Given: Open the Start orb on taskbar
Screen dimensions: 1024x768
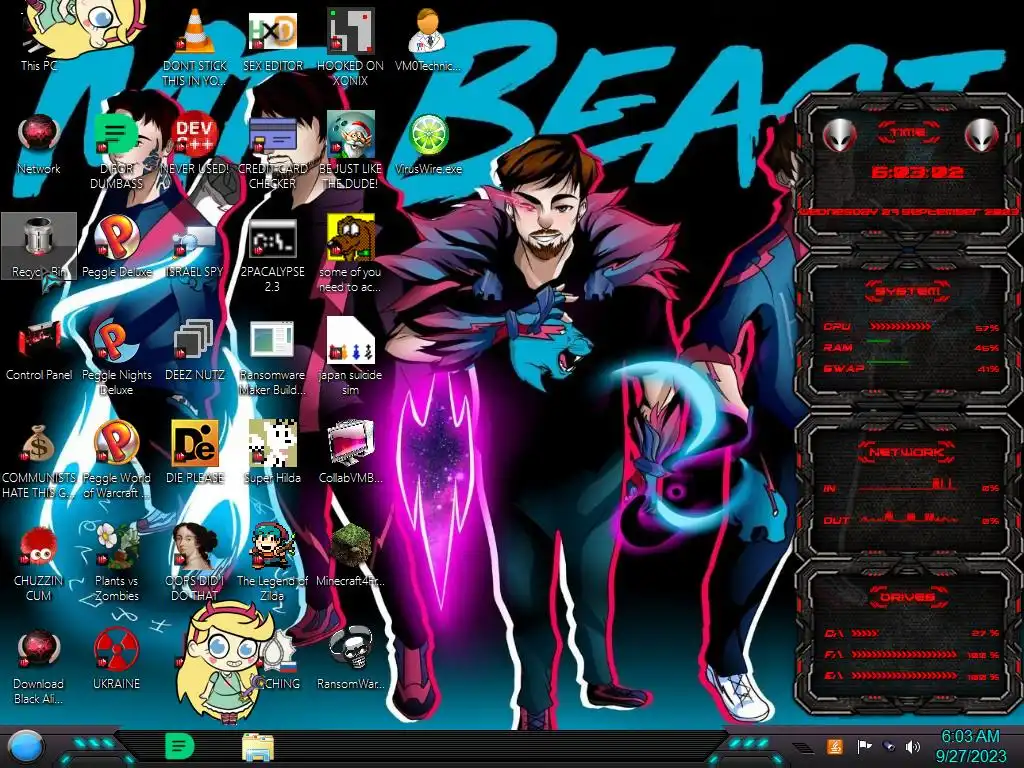Looking at the screenshot, I should tap(25, 747).
